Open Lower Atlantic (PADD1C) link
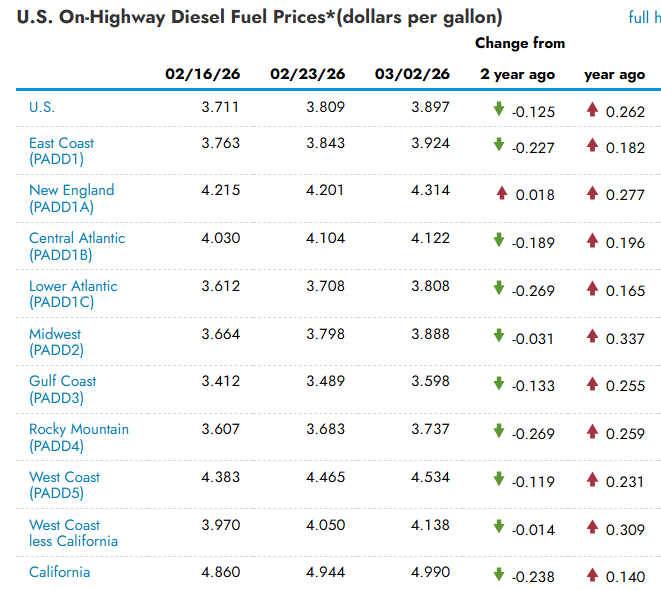Viewport: 661px width, 590px height. pyautogui.click(x=73, y=294)
